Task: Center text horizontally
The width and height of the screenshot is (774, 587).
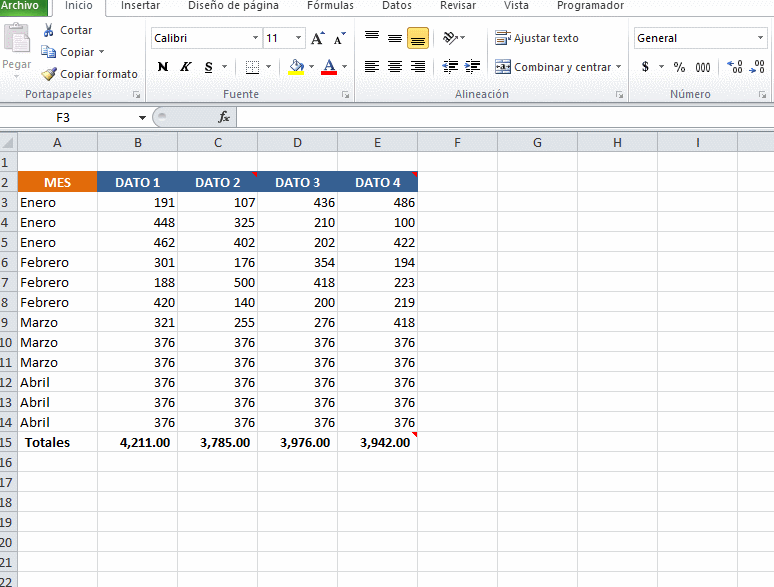Action: [395, 67]
